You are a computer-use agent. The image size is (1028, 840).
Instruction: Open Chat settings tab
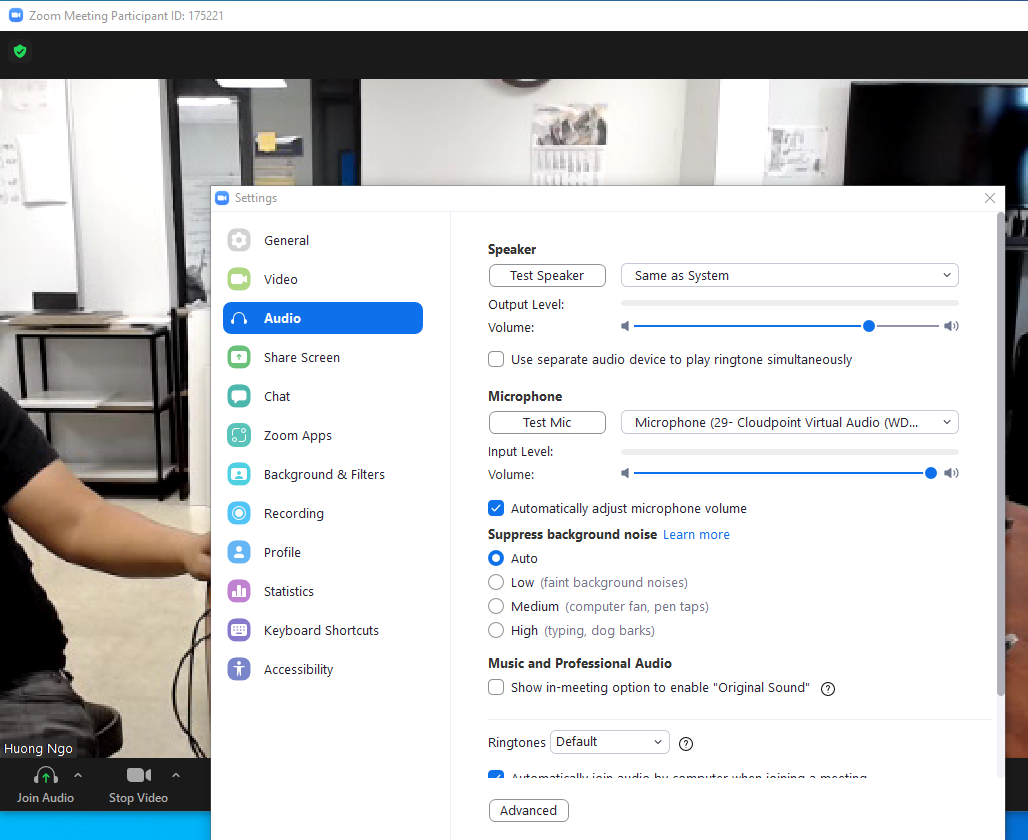tap(323, 396)
